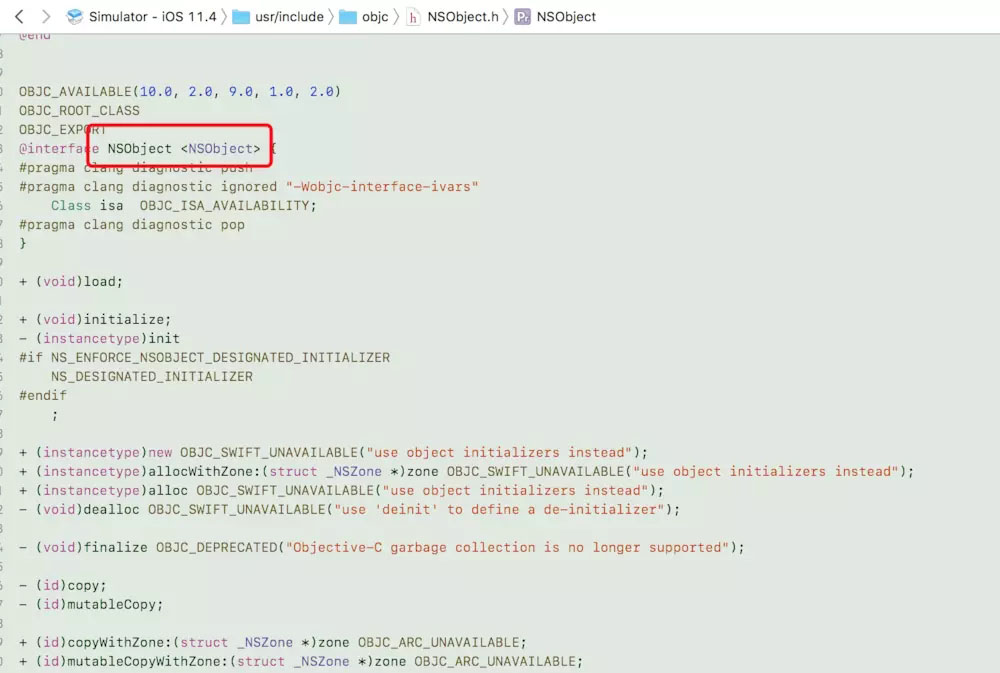The height and width of the screenshot is (673, 1000).
Task: Click the @interface keyword
Action: [59, 149]
